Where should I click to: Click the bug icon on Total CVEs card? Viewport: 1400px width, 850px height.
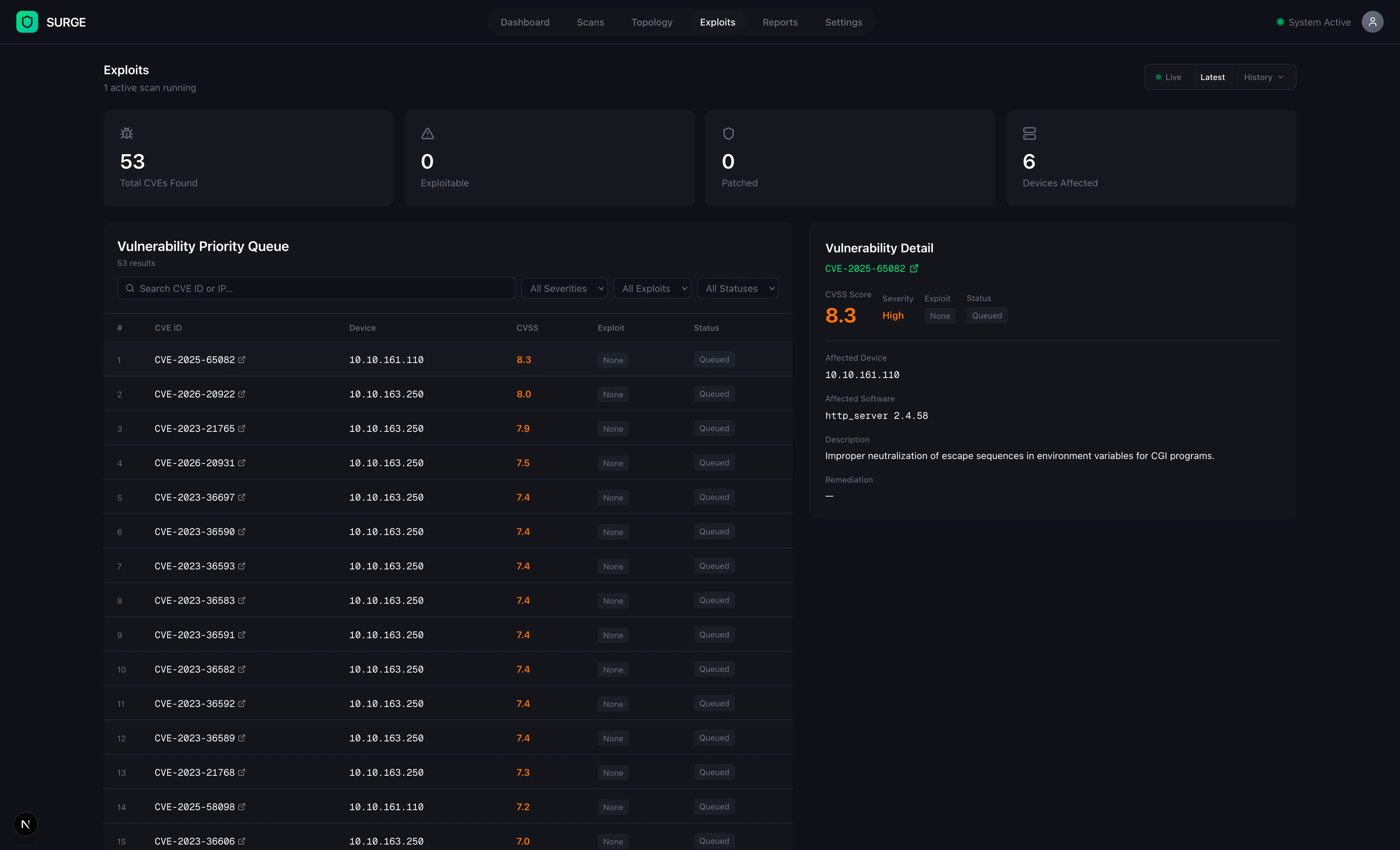pos(127,133)
